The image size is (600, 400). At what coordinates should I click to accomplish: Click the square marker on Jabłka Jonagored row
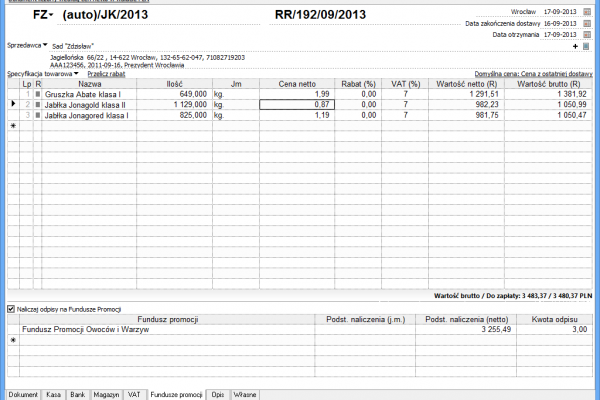[38, 115]
